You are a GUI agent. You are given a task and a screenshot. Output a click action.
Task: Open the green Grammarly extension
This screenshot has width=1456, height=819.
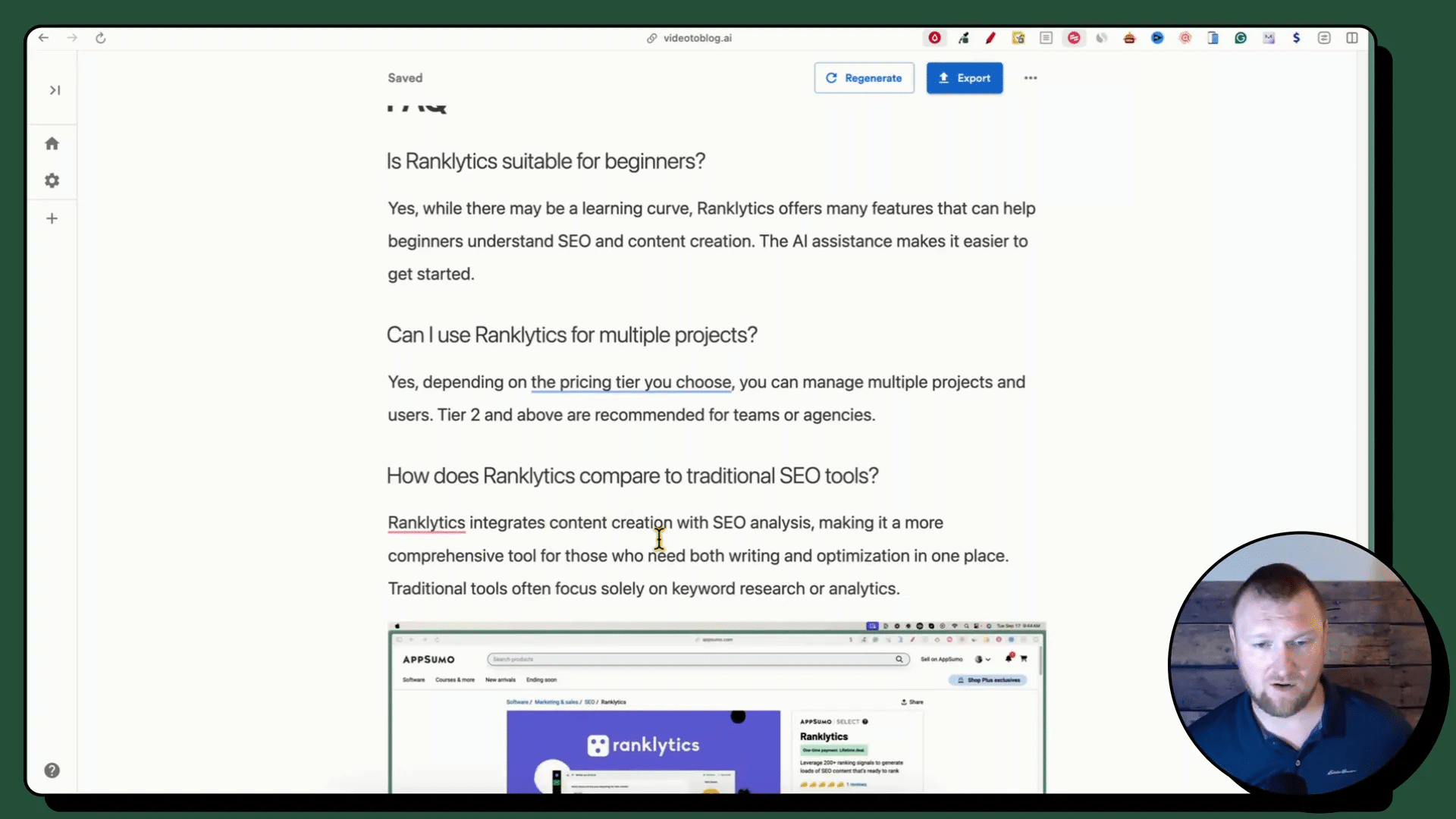tap(1241, 38)
